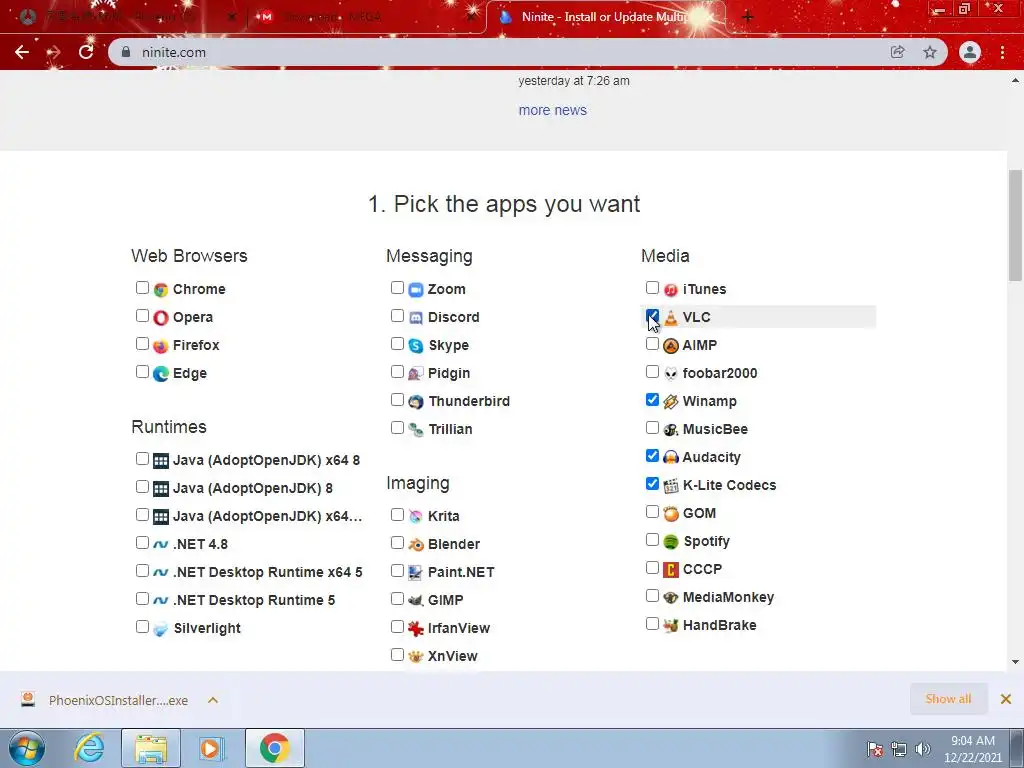Reload the page with the refresh icon
Screen dimensions: 1024x768
tap(86, 52)
